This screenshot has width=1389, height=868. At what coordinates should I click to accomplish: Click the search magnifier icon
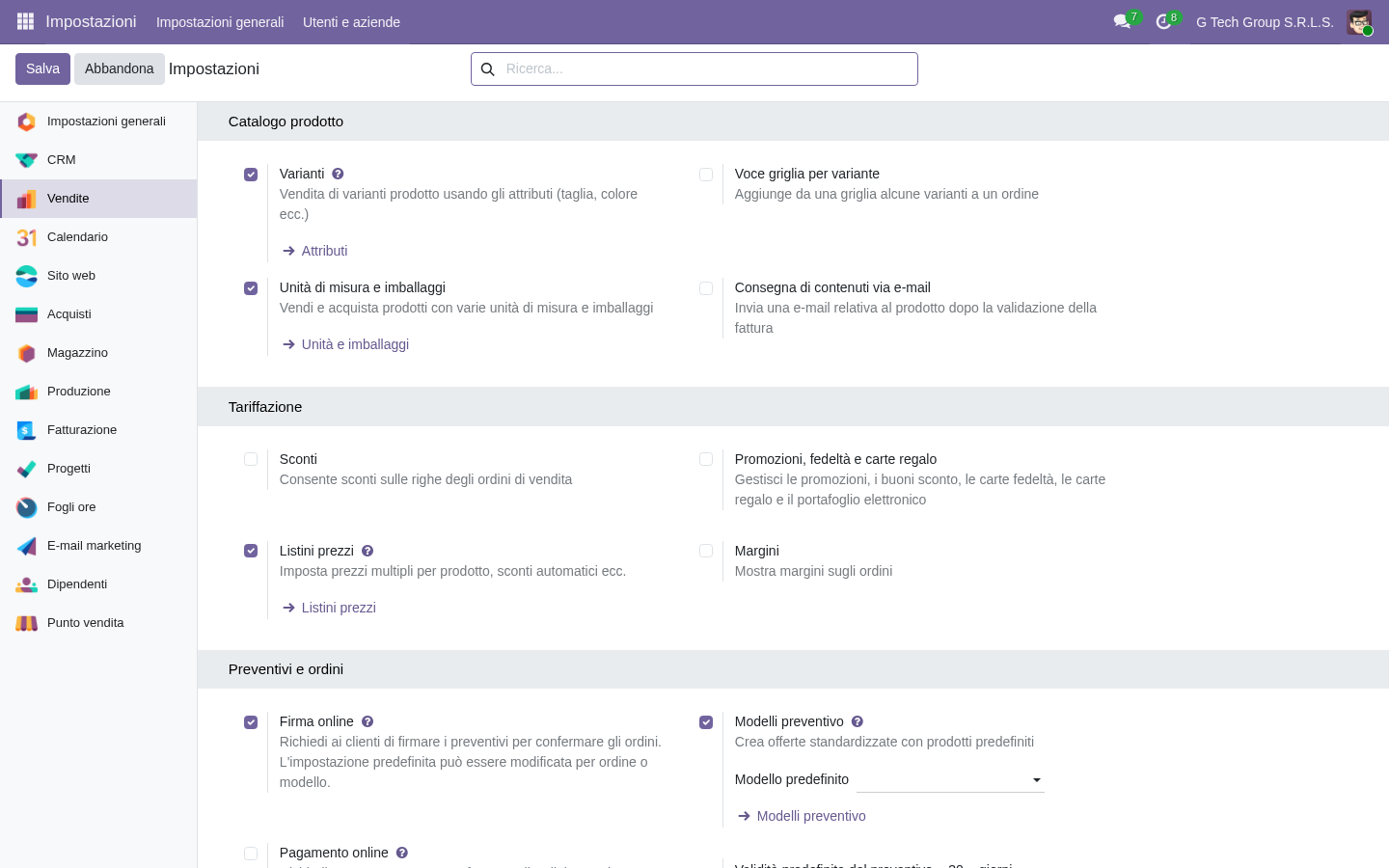tap(488, 69)
